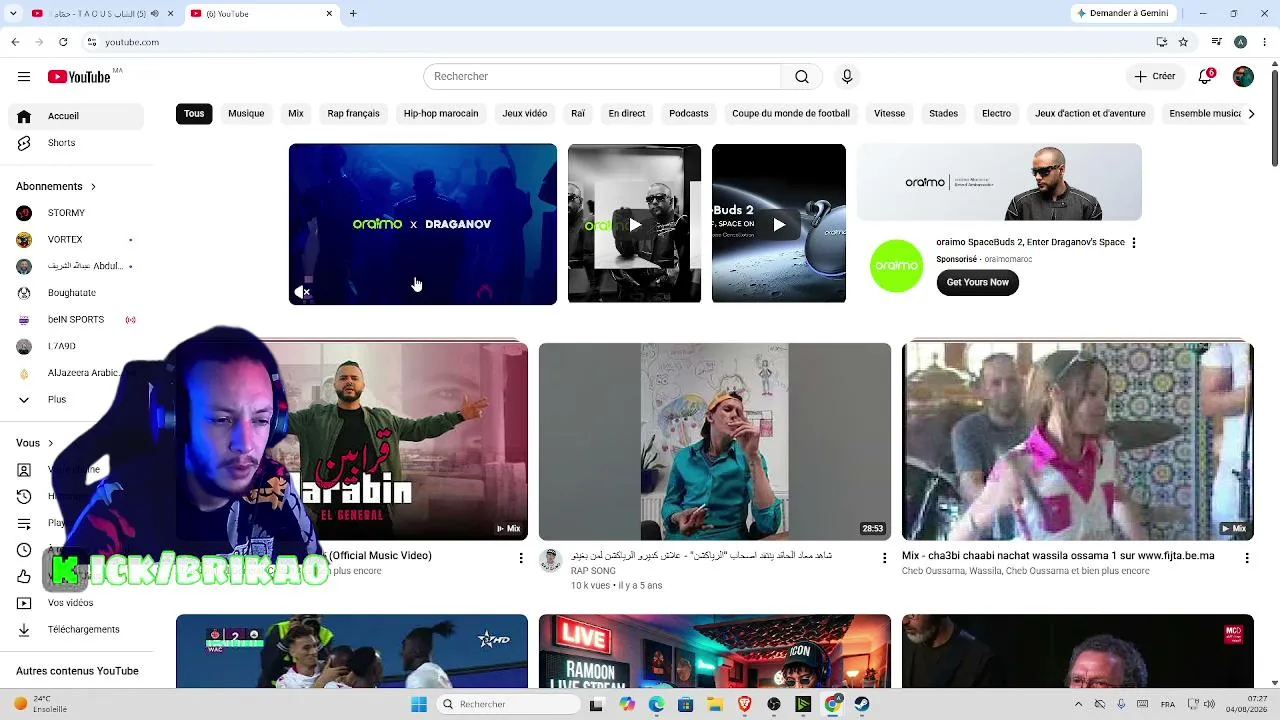Image resolution: width=1280 pixels, height=720 pixels.
Task: Show hidden system tray icons
Action: [1078, 704]
